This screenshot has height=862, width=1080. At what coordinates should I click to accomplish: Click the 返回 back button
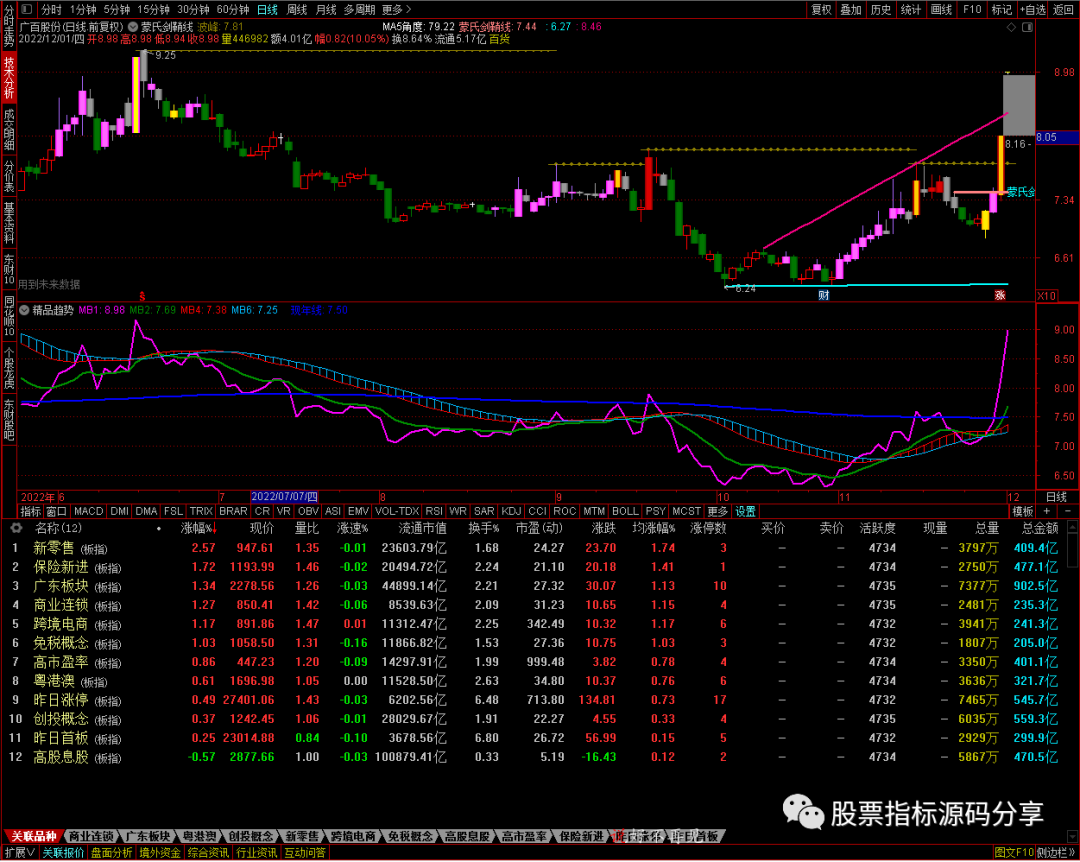(1063, 10)
